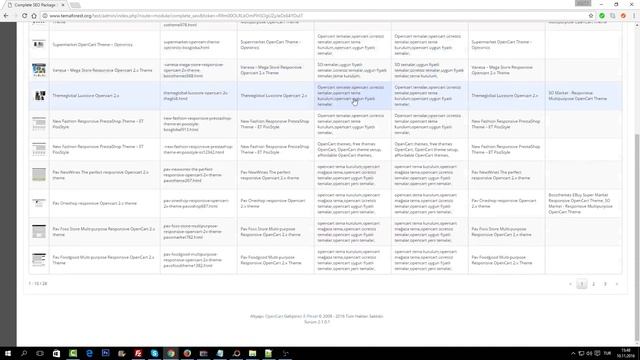Click the Pav Foodgood product thumbnail
Viewport: 640px width, 360px height.
click(x=39, y=260)
